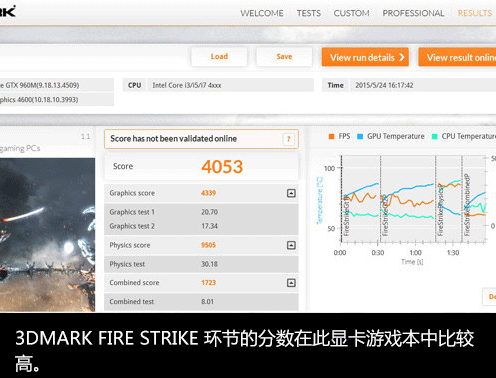This screenshot has height=378, width=496.
Task: Collapse the Physics score details
Action: click(291, 245)
